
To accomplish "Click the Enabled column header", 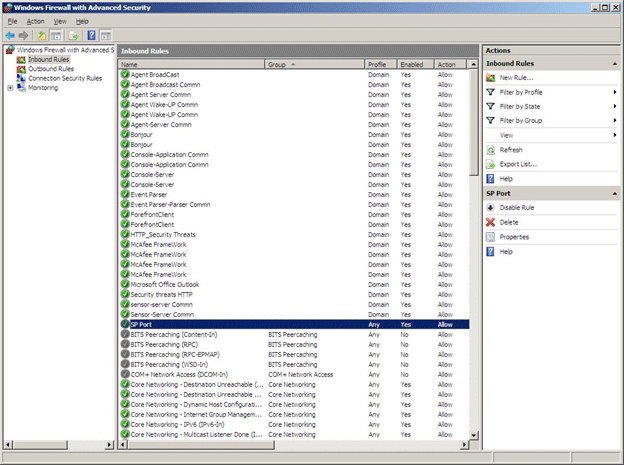I will (415, 64).
